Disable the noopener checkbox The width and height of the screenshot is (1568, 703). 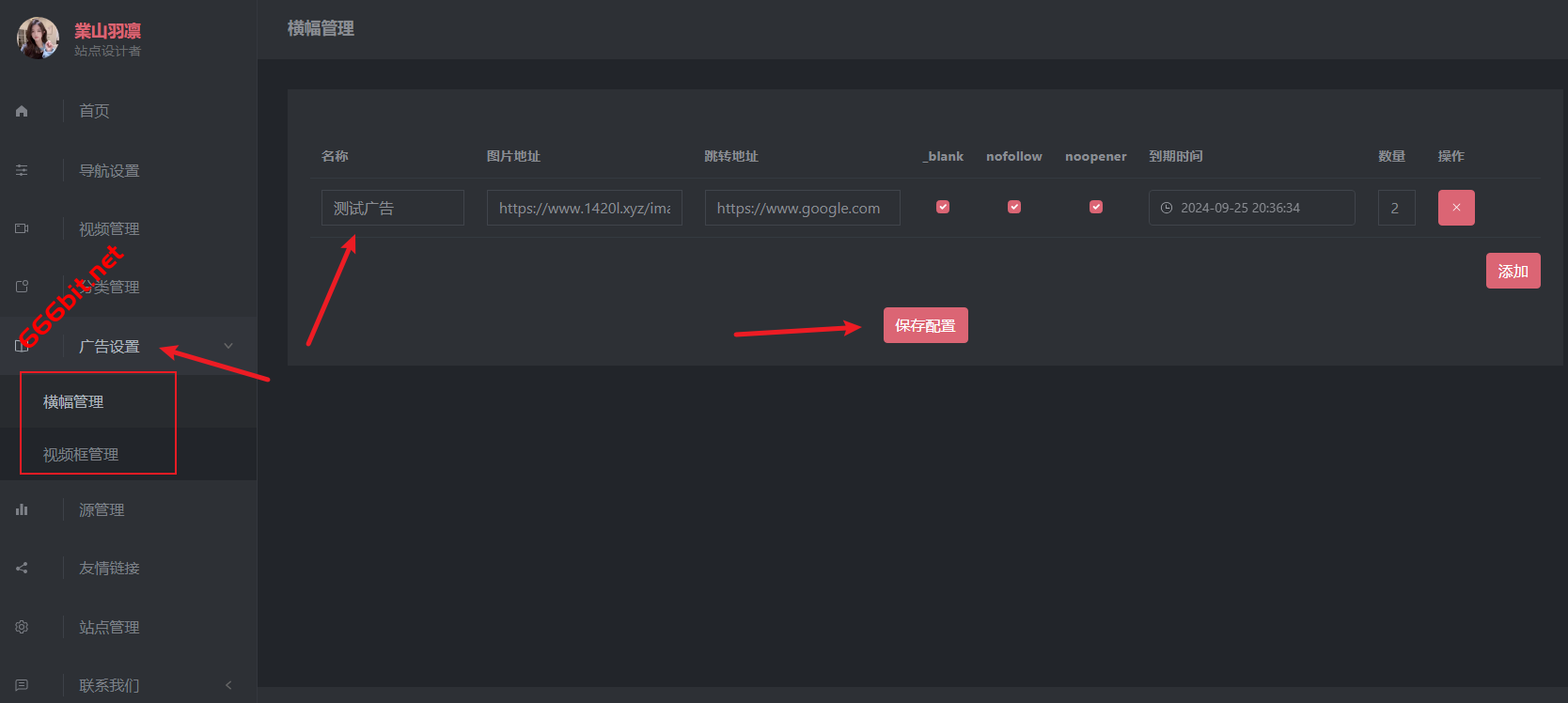pyautogui.click(x=1096, y=207)
